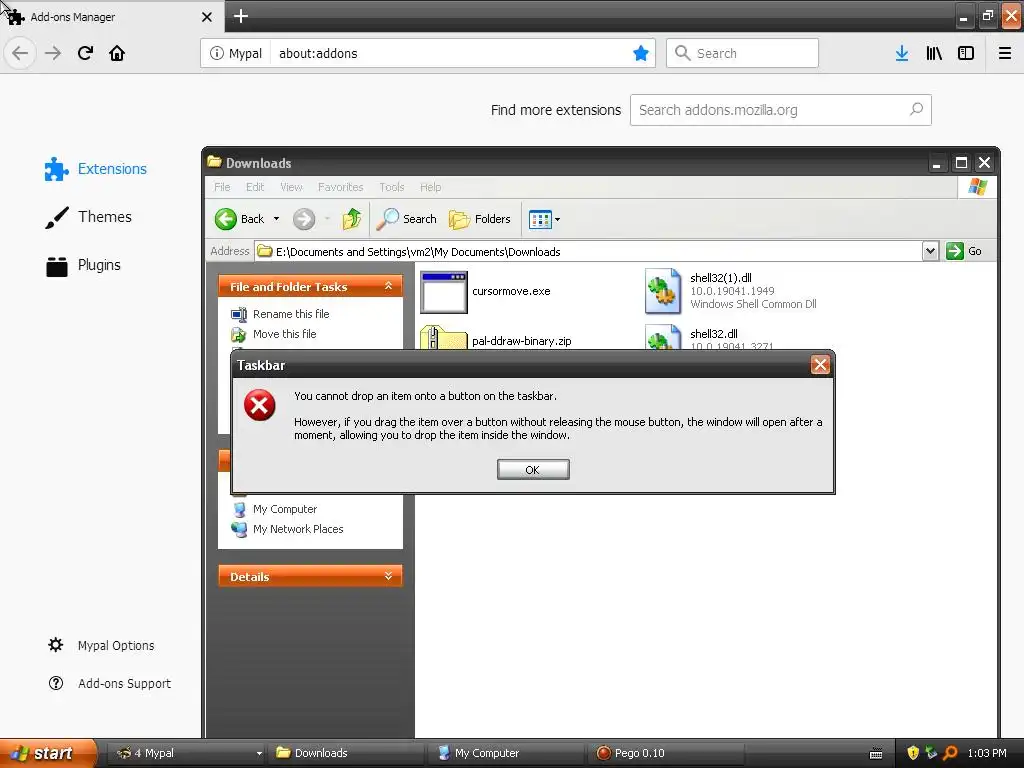Open the Help menu in Downloads window
Viewport: 1024px width, 768px height.
430,187
